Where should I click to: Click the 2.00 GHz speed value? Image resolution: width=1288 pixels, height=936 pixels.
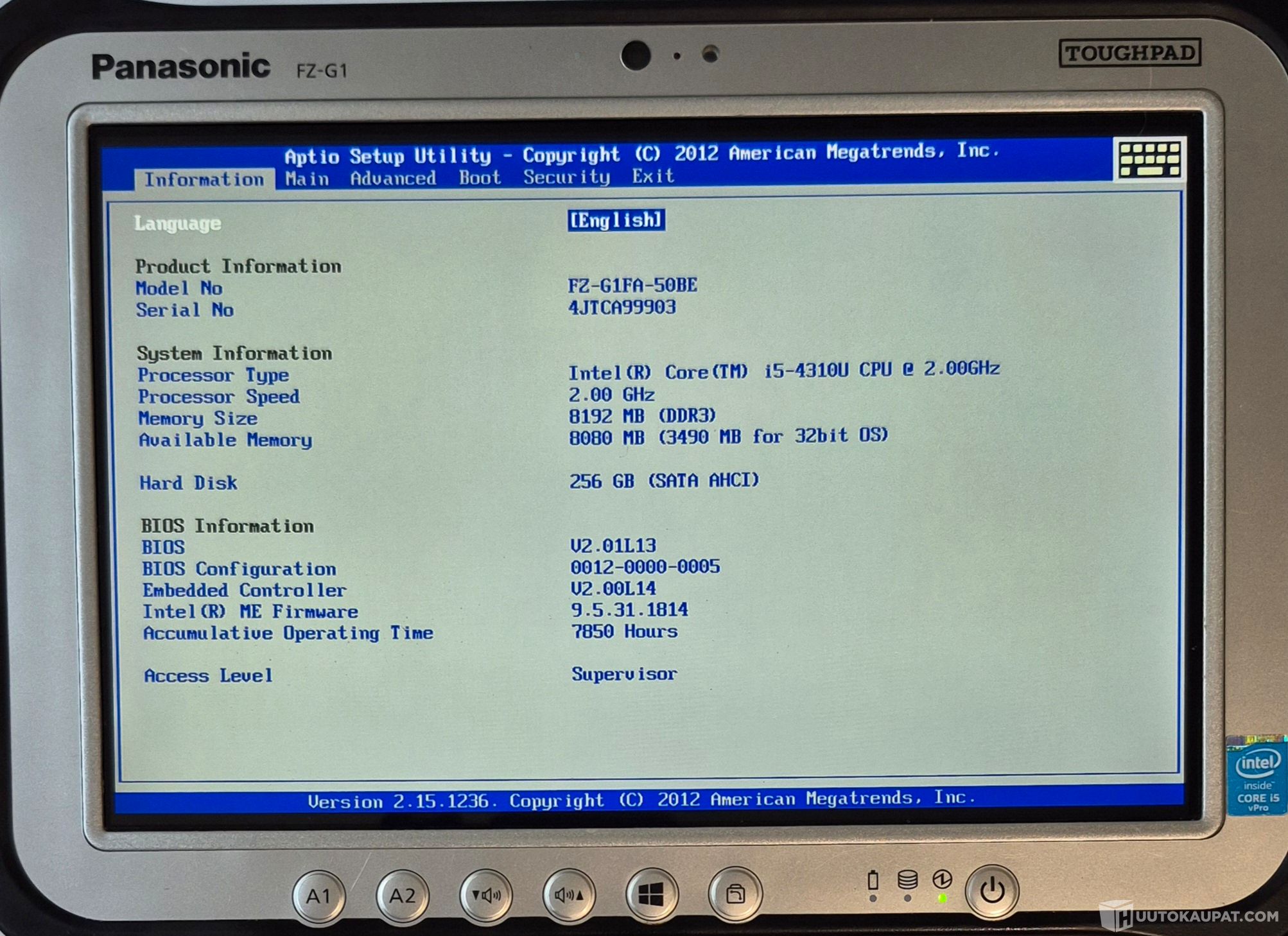611,394
